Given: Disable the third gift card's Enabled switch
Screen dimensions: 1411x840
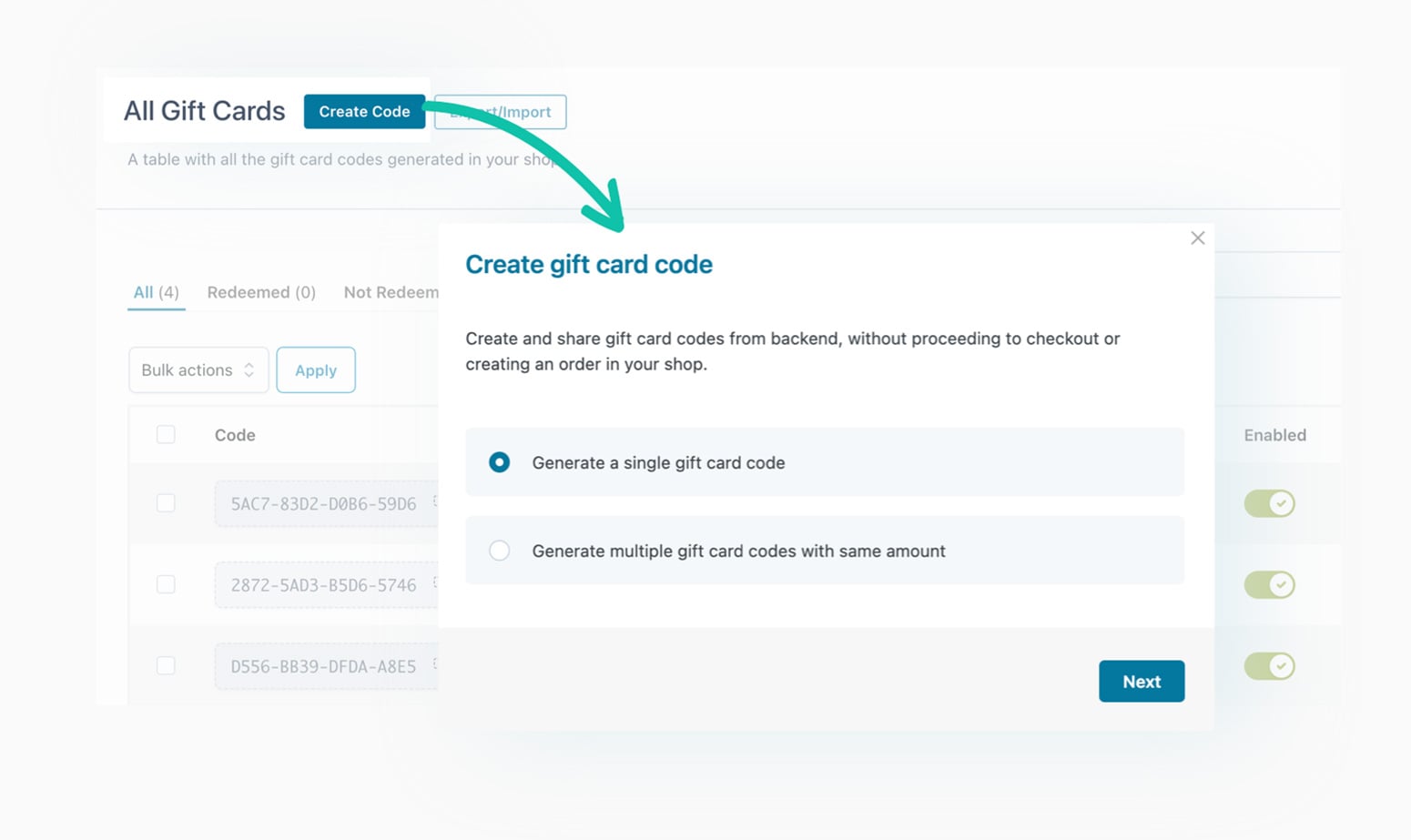Looking at the screenshot, I should pyautogui.click(x=1269, y=666).
